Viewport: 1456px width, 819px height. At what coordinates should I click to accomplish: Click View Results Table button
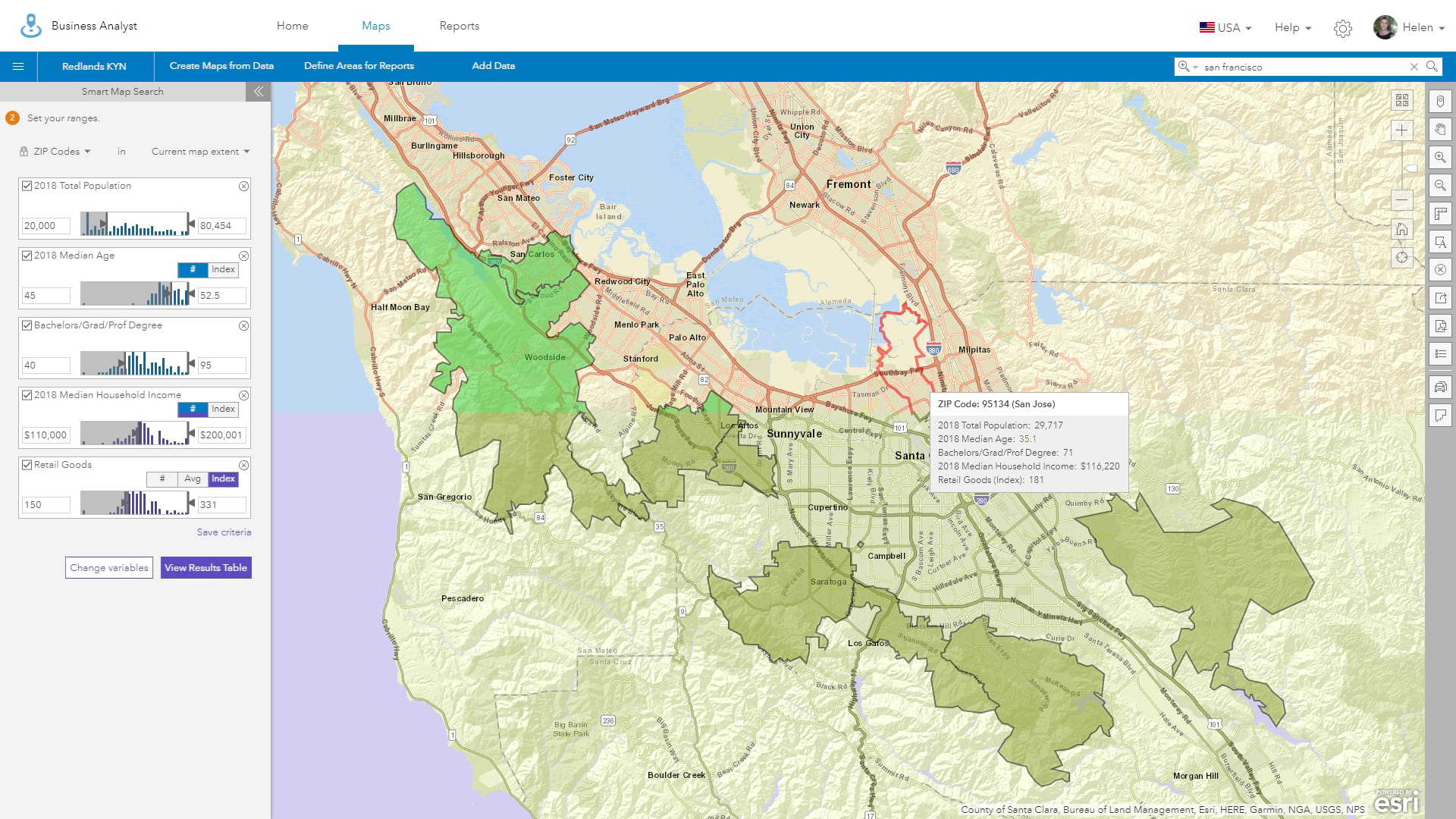coord(206,568)
